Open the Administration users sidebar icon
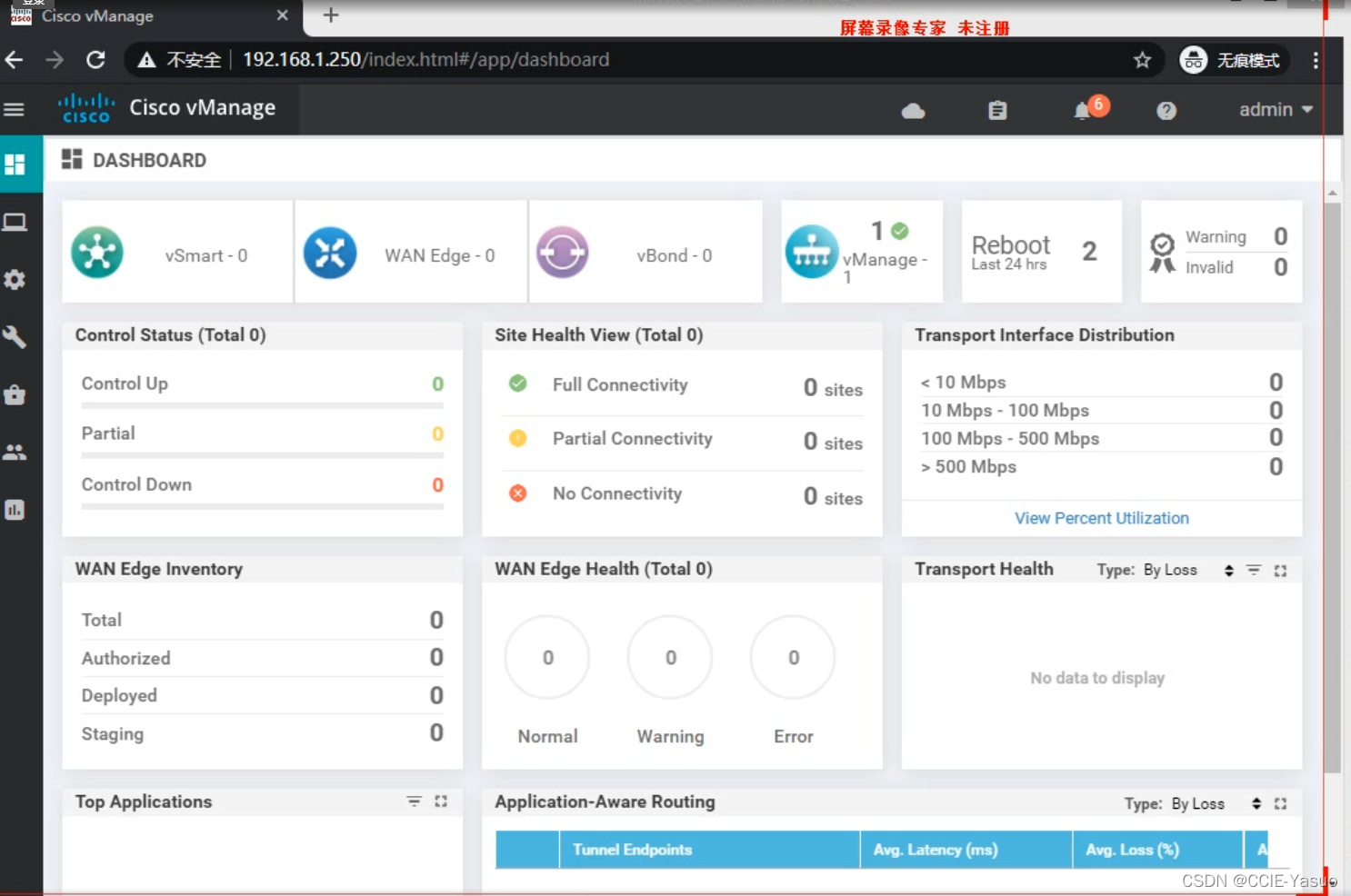This screenshot has width=1351, height=896. pyautogui.click(x=15, y=453)
